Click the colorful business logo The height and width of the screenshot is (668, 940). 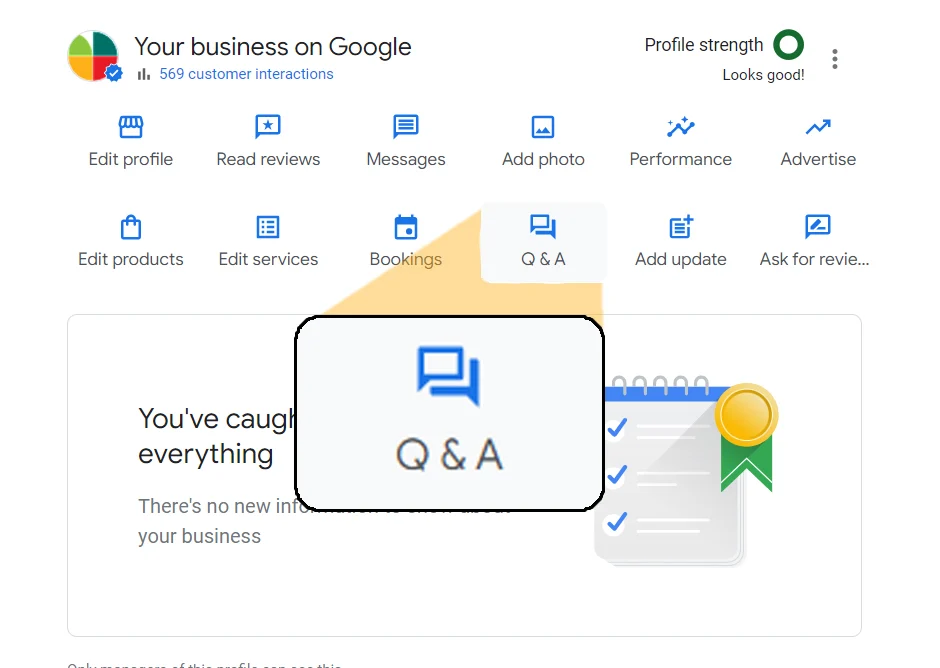tap(92, 55)
